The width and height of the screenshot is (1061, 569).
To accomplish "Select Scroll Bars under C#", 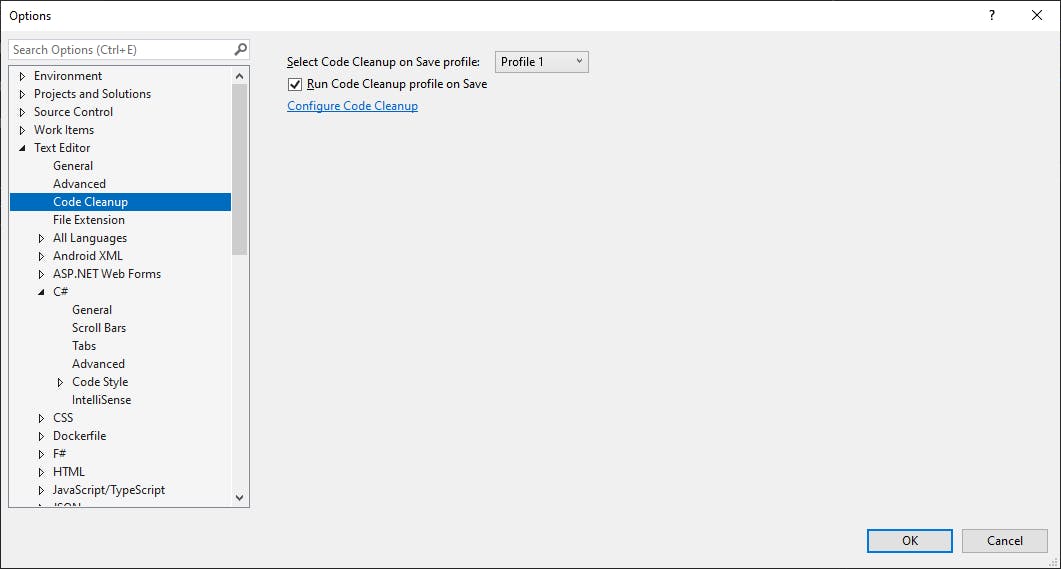I will [x=99, y=328].
